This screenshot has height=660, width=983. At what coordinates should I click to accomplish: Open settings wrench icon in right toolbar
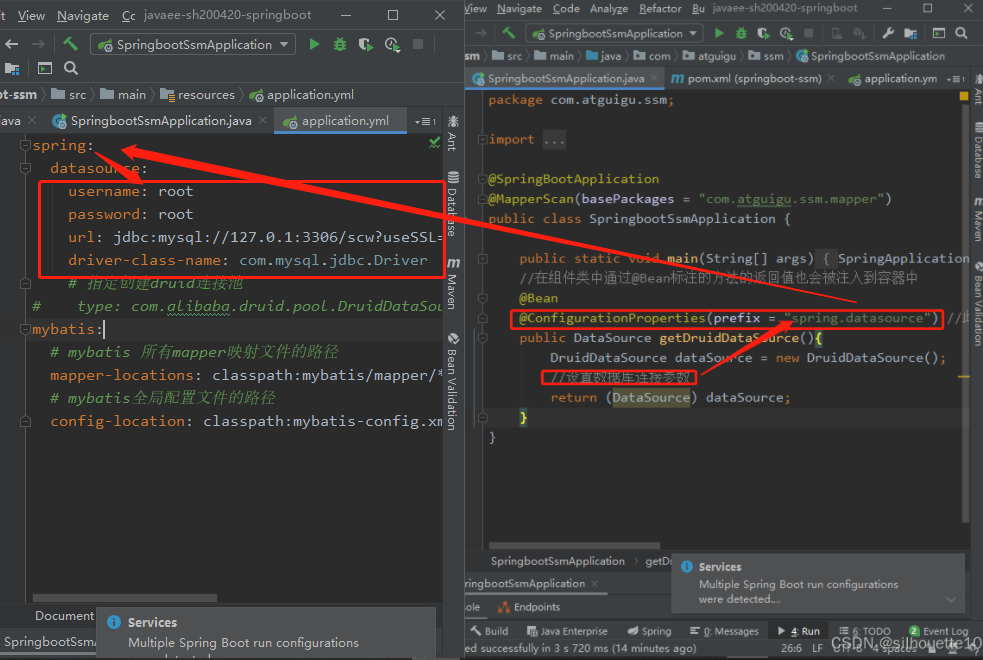[887, 33]
